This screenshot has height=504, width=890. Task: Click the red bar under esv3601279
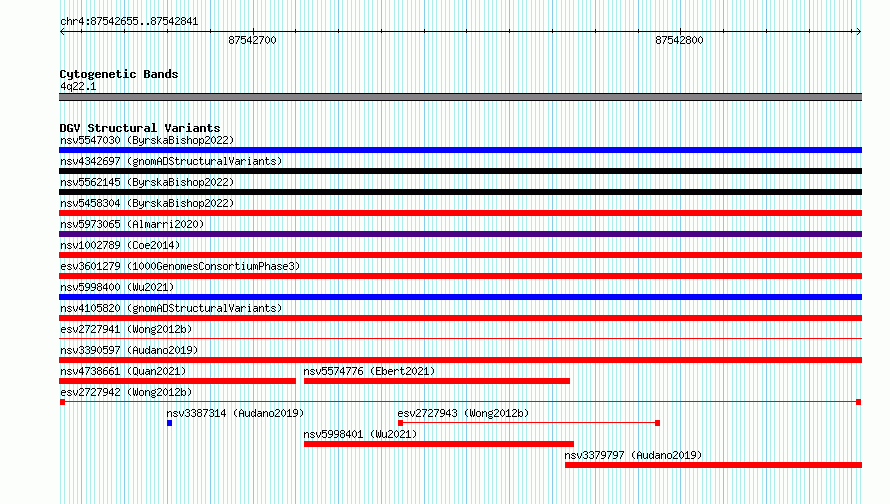[x=460, y=276]
